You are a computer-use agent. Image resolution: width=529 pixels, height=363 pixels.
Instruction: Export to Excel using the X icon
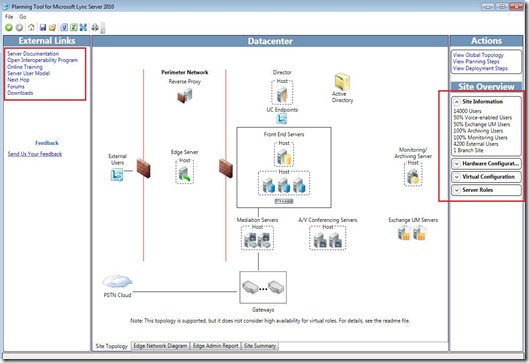[x=74, y=28]
